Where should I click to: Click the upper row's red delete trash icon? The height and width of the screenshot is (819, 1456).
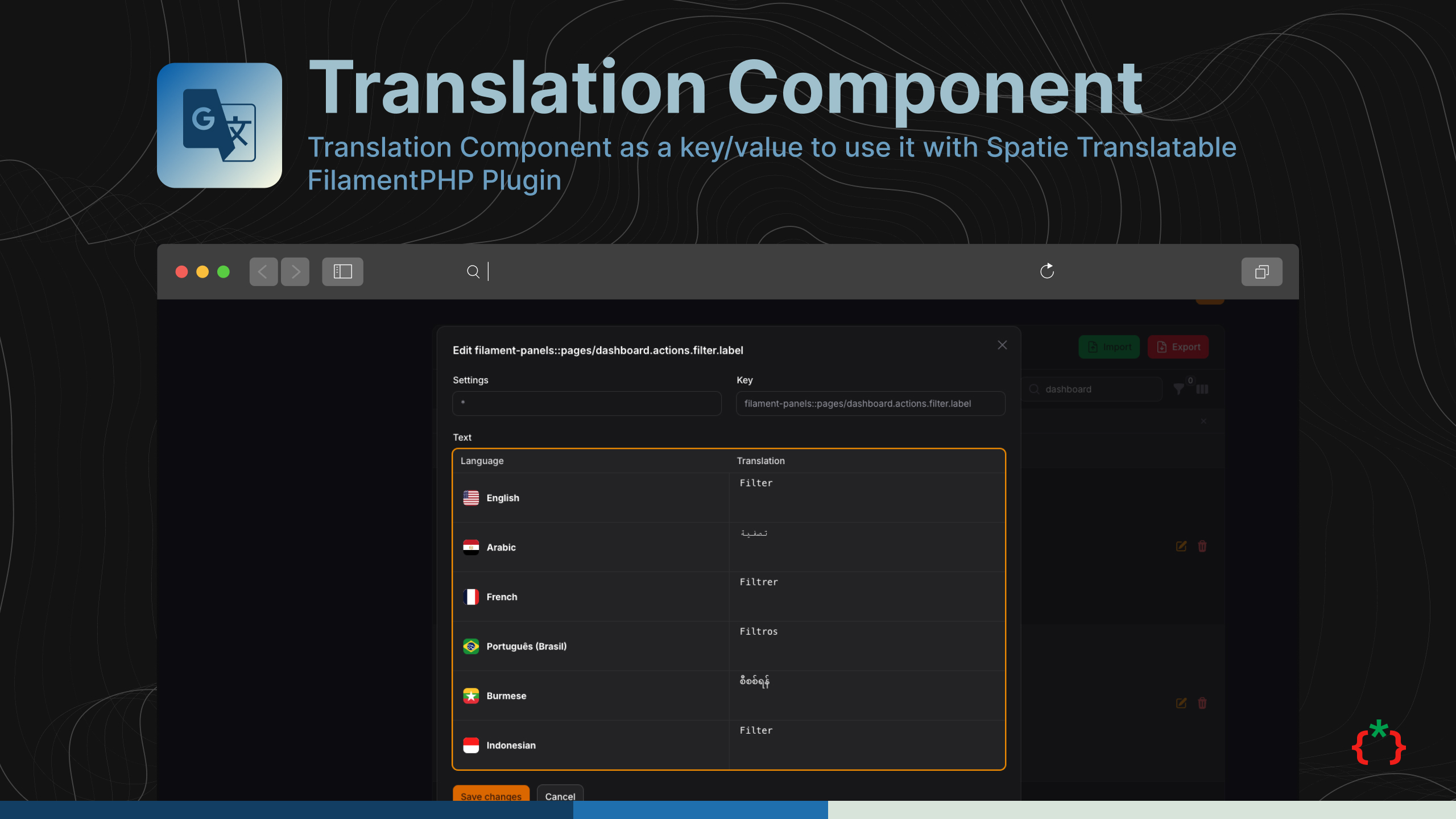coord(1202,546)
